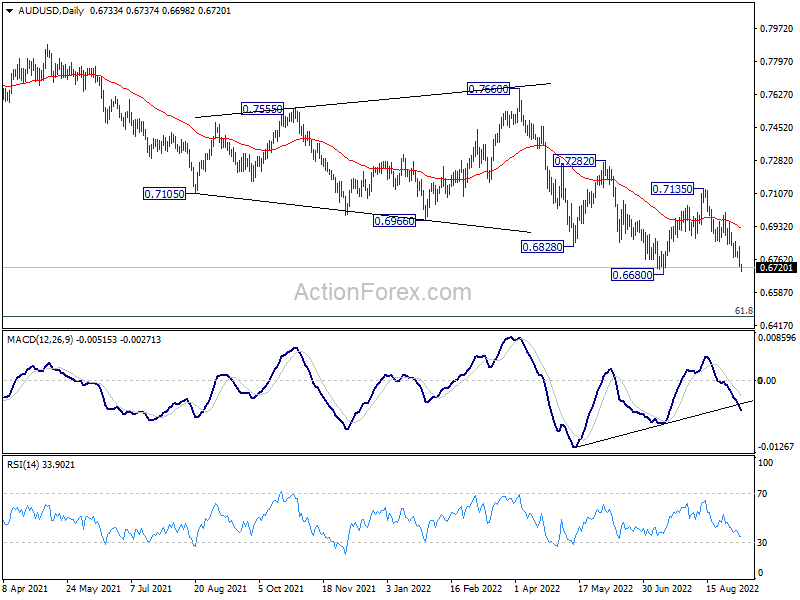Click the 0.79720 price axis value
The image size is (800, 600).
(776, 29)
